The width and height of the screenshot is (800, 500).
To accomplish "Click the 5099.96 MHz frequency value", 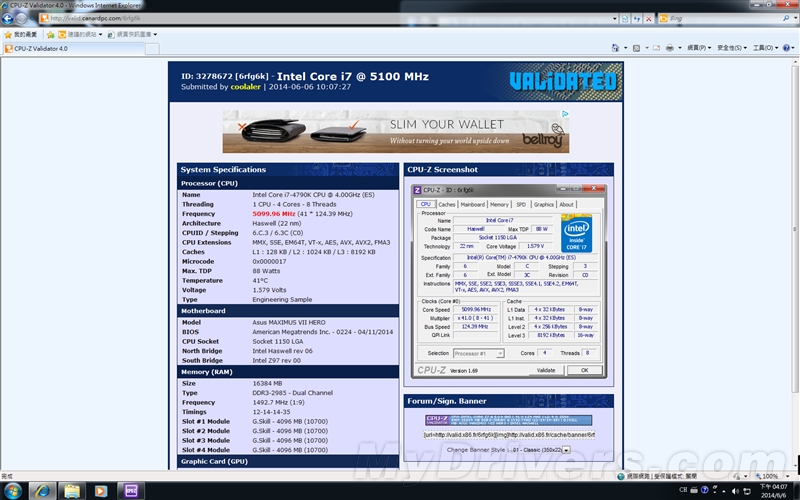I will 273,214.
